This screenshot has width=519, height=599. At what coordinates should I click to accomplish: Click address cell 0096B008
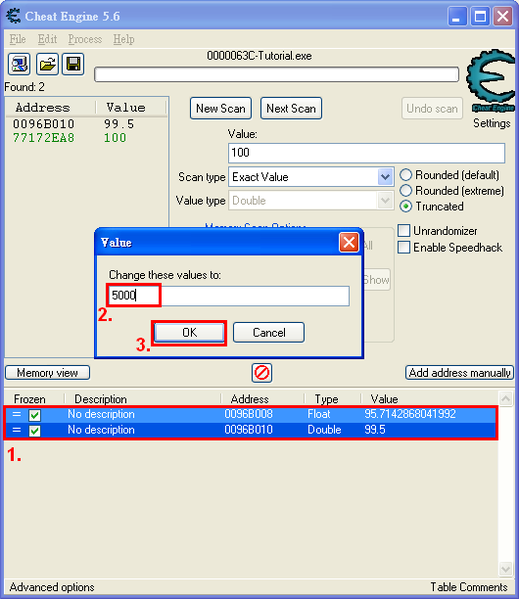coord(249,414)
